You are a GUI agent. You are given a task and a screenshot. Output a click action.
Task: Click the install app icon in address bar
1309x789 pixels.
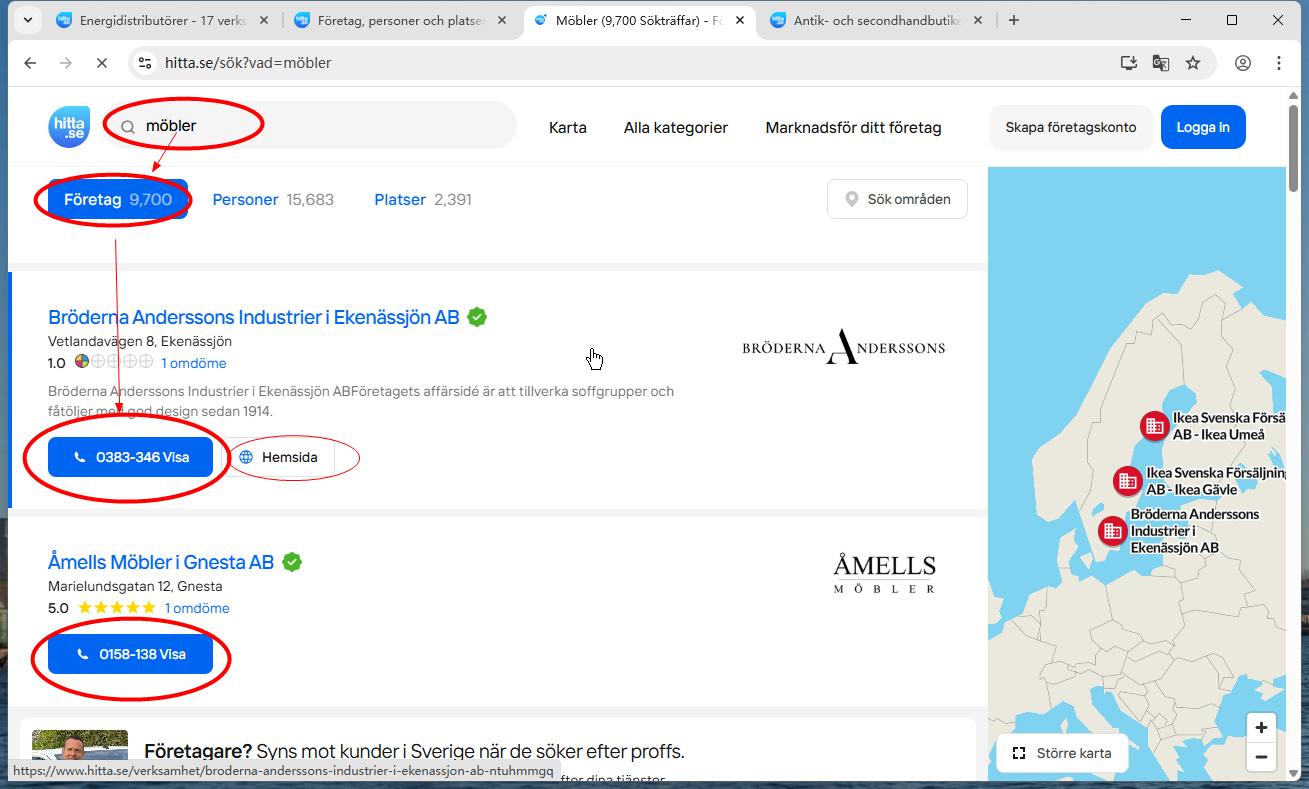1129,63
